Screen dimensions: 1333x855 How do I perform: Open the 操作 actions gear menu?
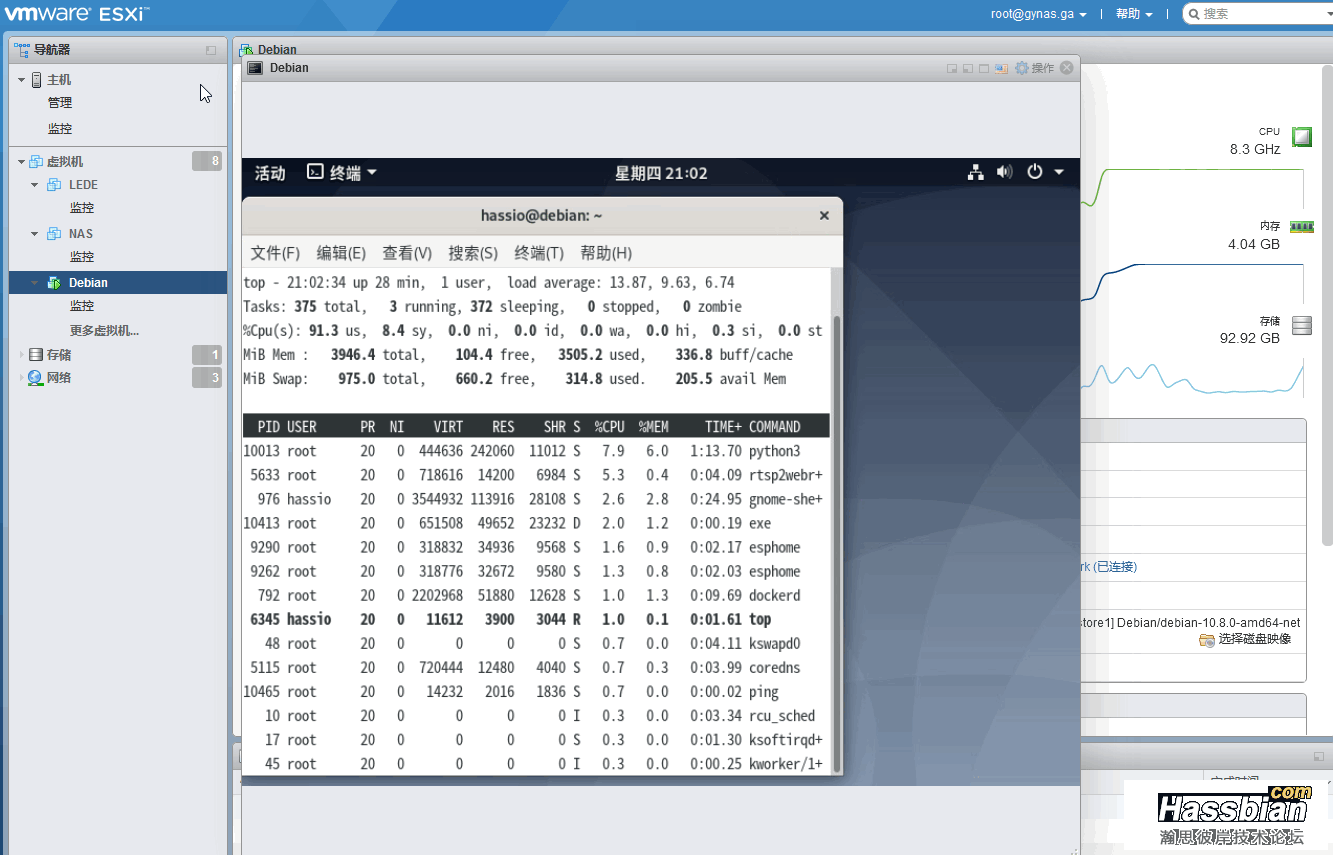tap(1035, 68)
